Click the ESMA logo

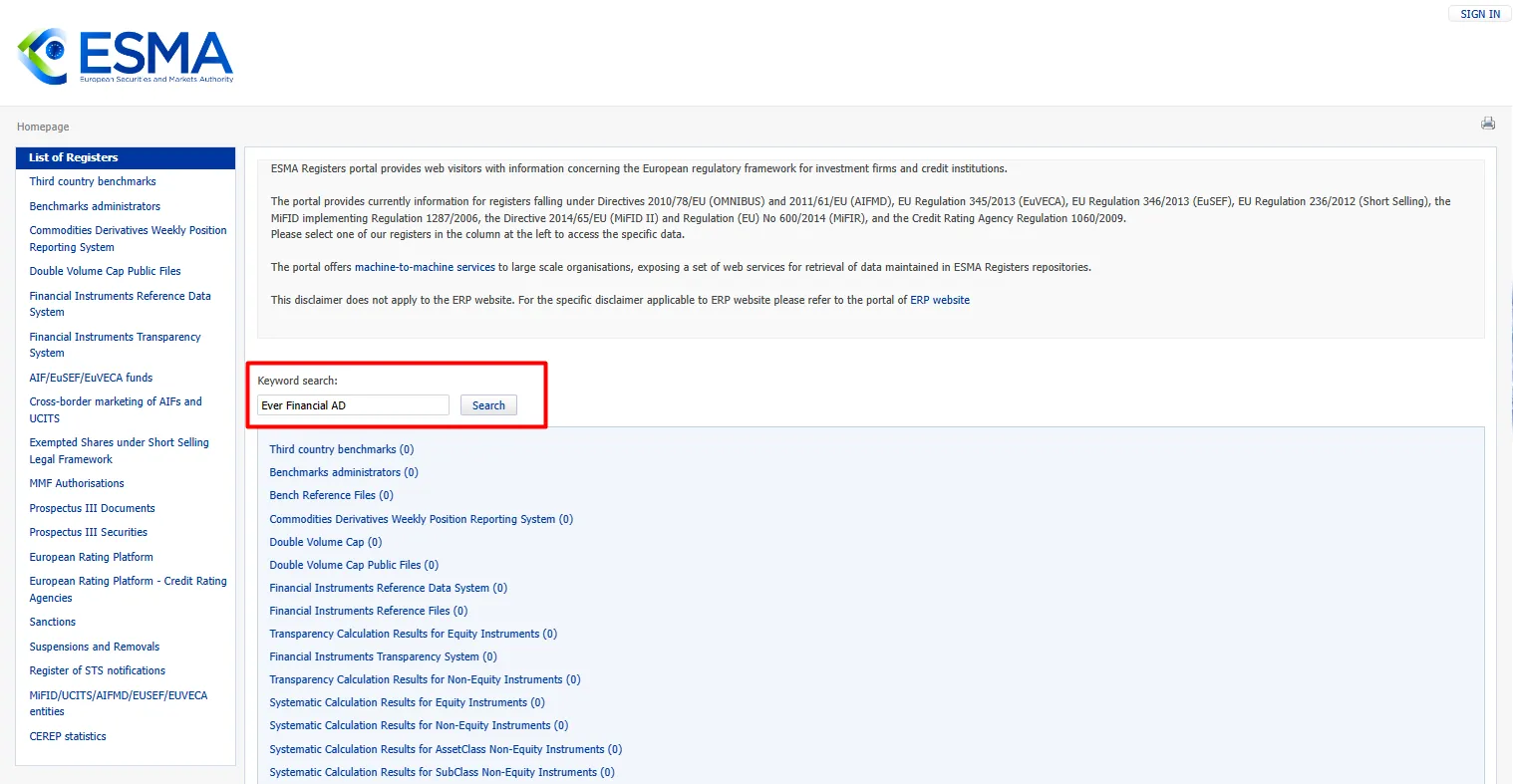[x=126, y=56]
